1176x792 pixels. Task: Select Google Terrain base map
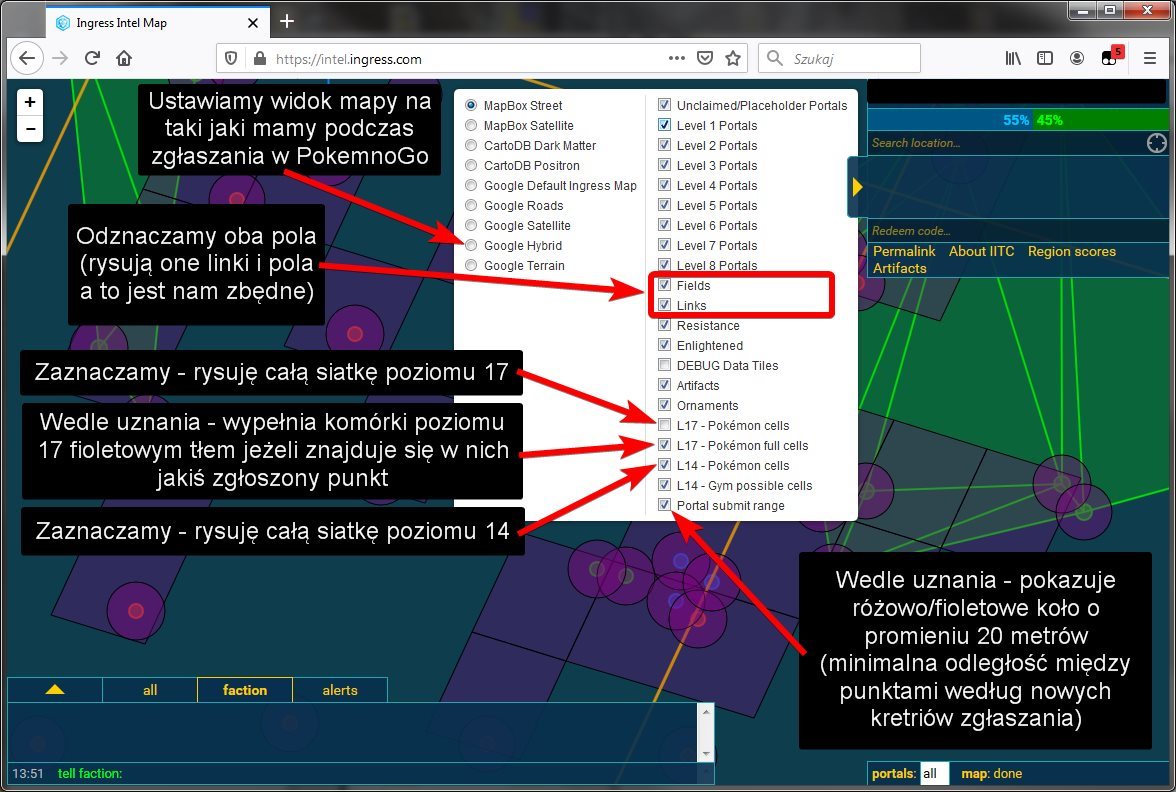click(471, 266)
